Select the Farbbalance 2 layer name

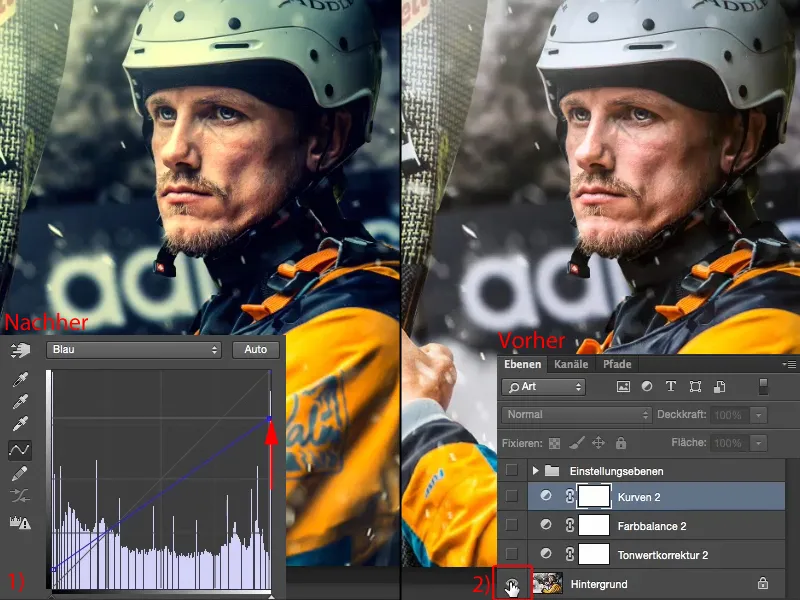point(652,526)
